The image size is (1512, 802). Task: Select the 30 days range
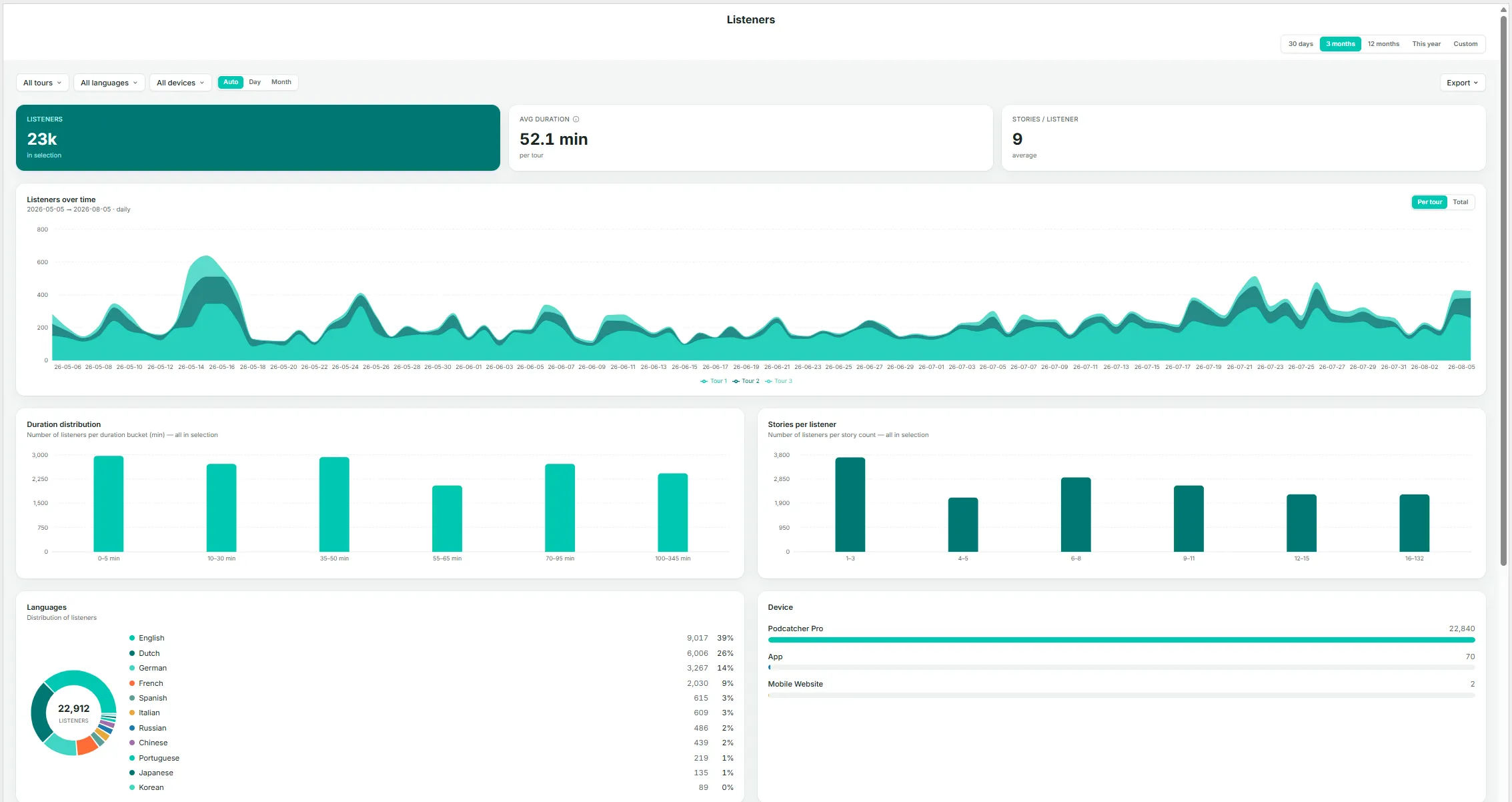pos(1301,44)
